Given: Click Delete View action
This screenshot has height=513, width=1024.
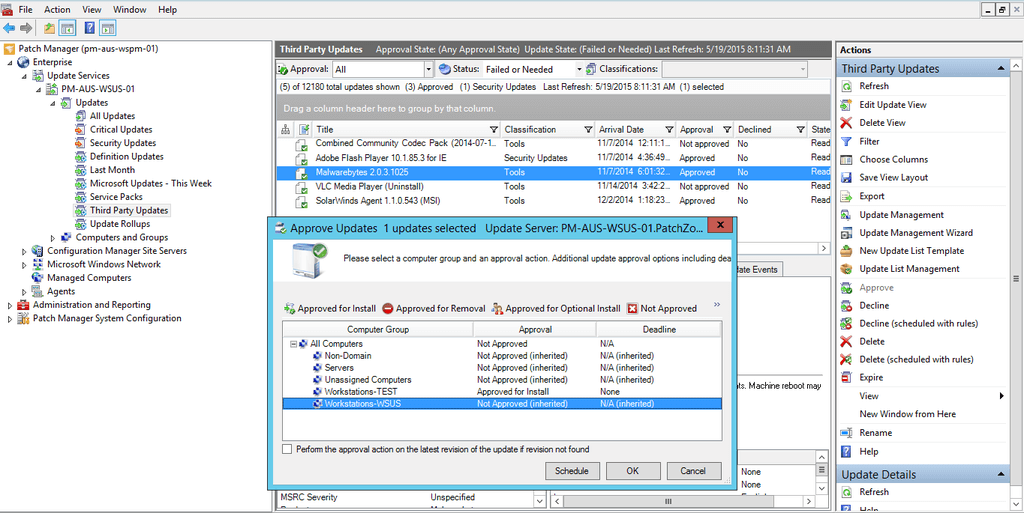Looking at the screenshot, I should [882, 123].
